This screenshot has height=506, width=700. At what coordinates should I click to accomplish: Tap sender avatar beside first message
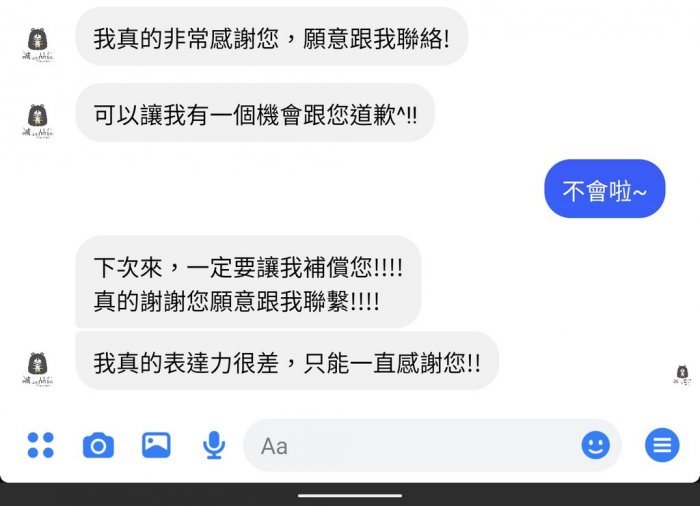tap(38, 45)
